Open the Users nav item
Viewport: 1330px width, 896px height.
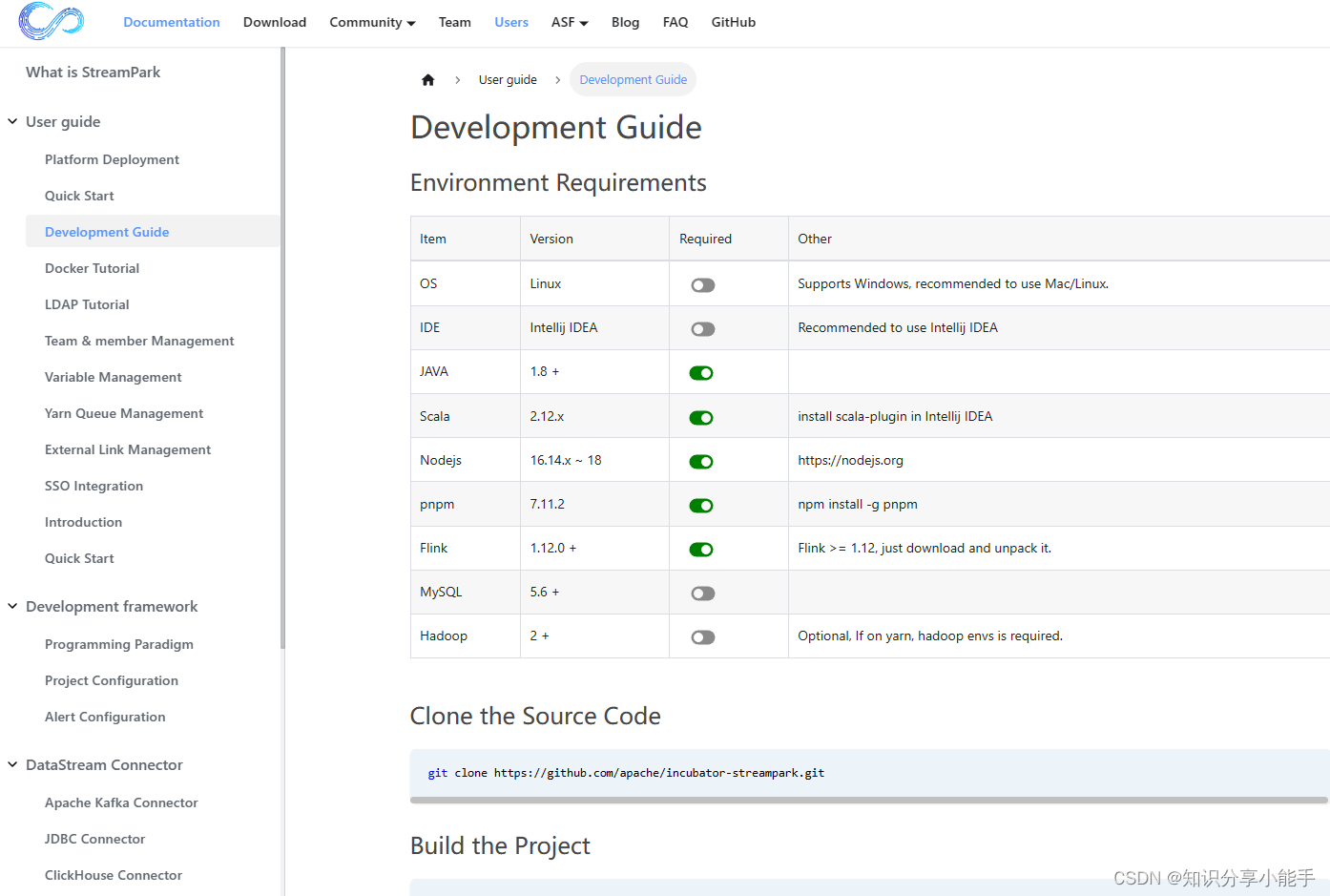click(511, 22)
